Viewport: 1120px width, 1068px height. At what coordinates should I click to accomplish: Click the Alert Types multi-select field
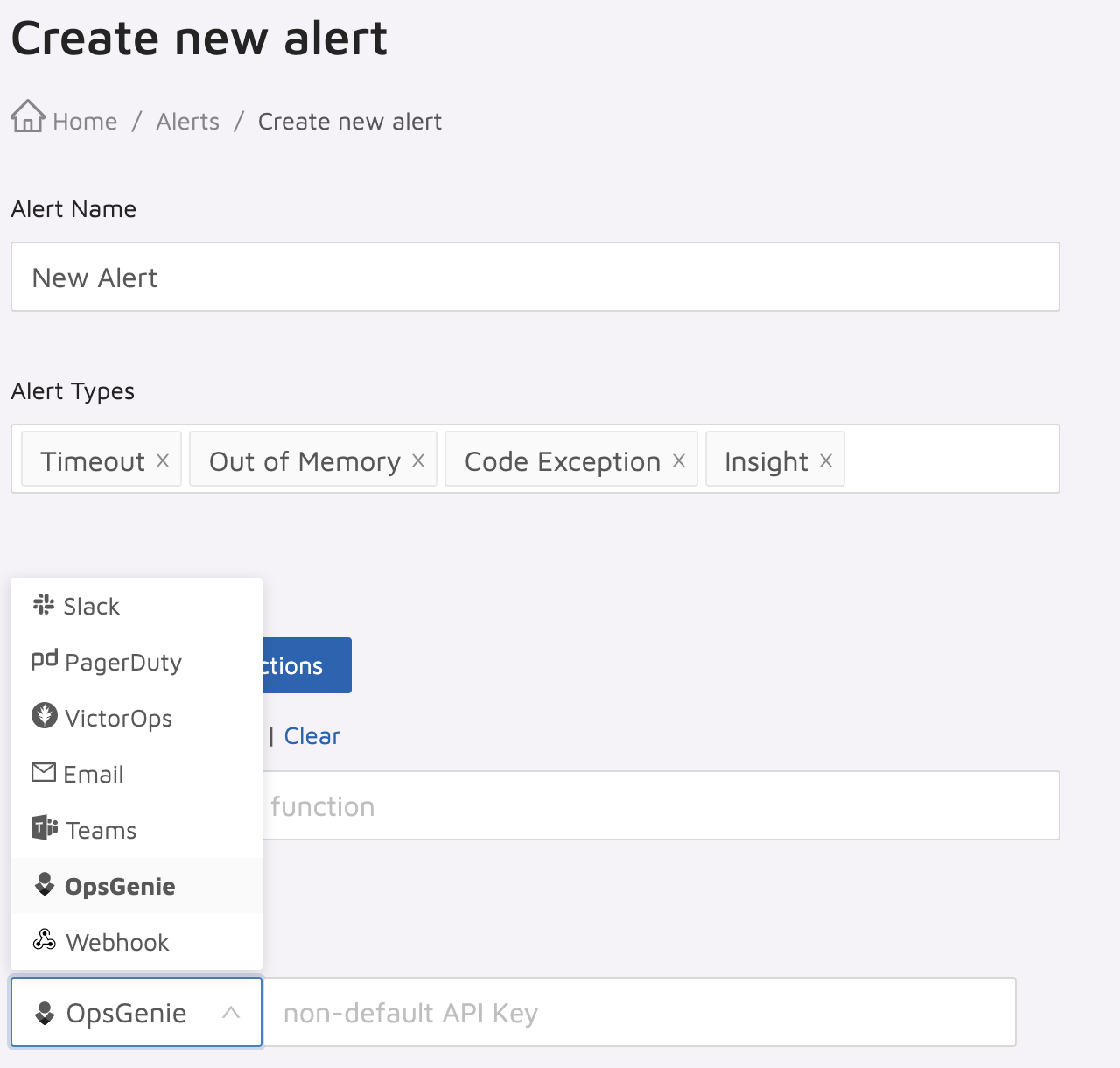pyautogui.click(x=535, y=459)
